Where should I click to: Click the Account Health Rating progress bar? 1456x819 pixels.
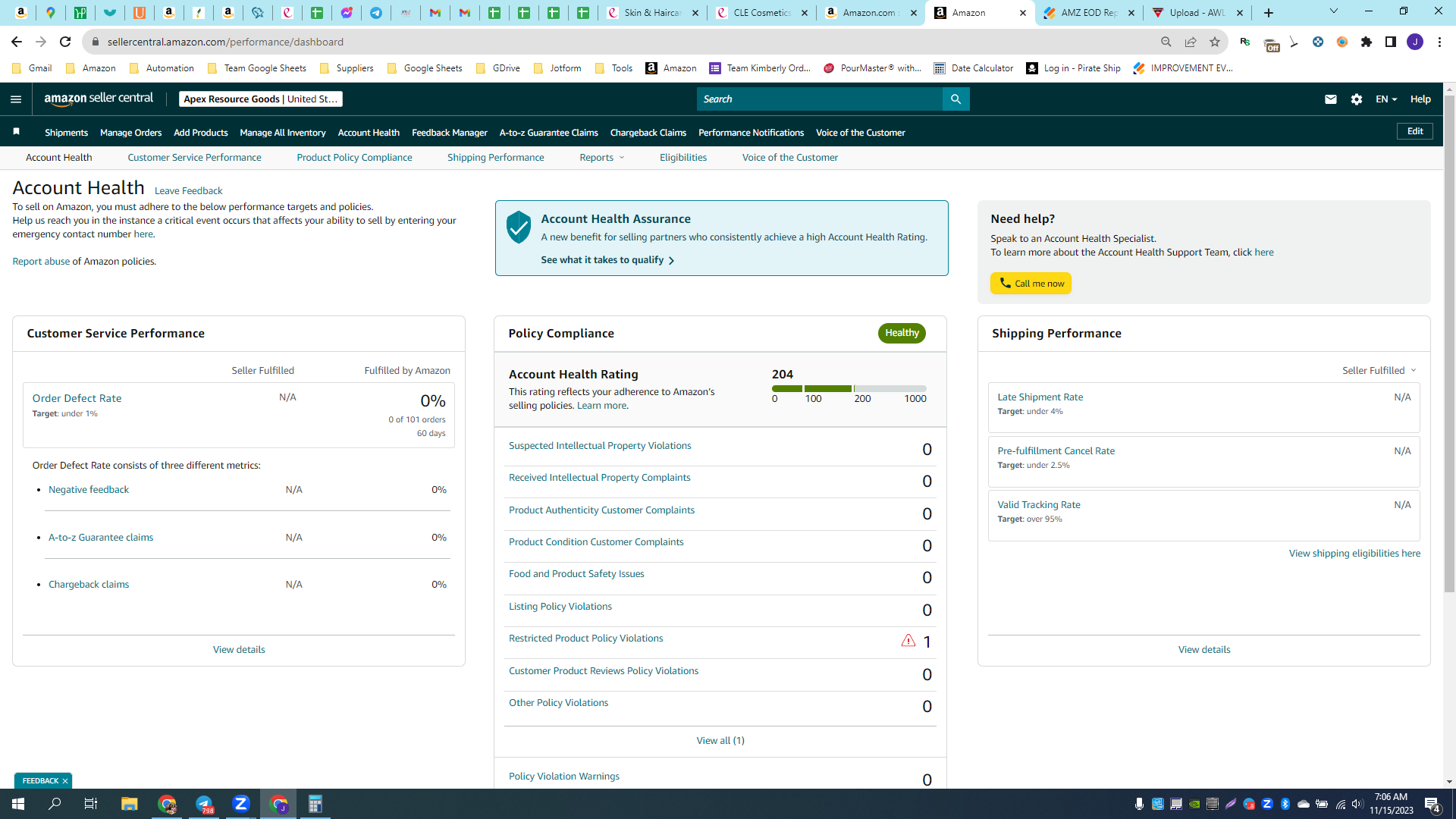click(849, 388)
